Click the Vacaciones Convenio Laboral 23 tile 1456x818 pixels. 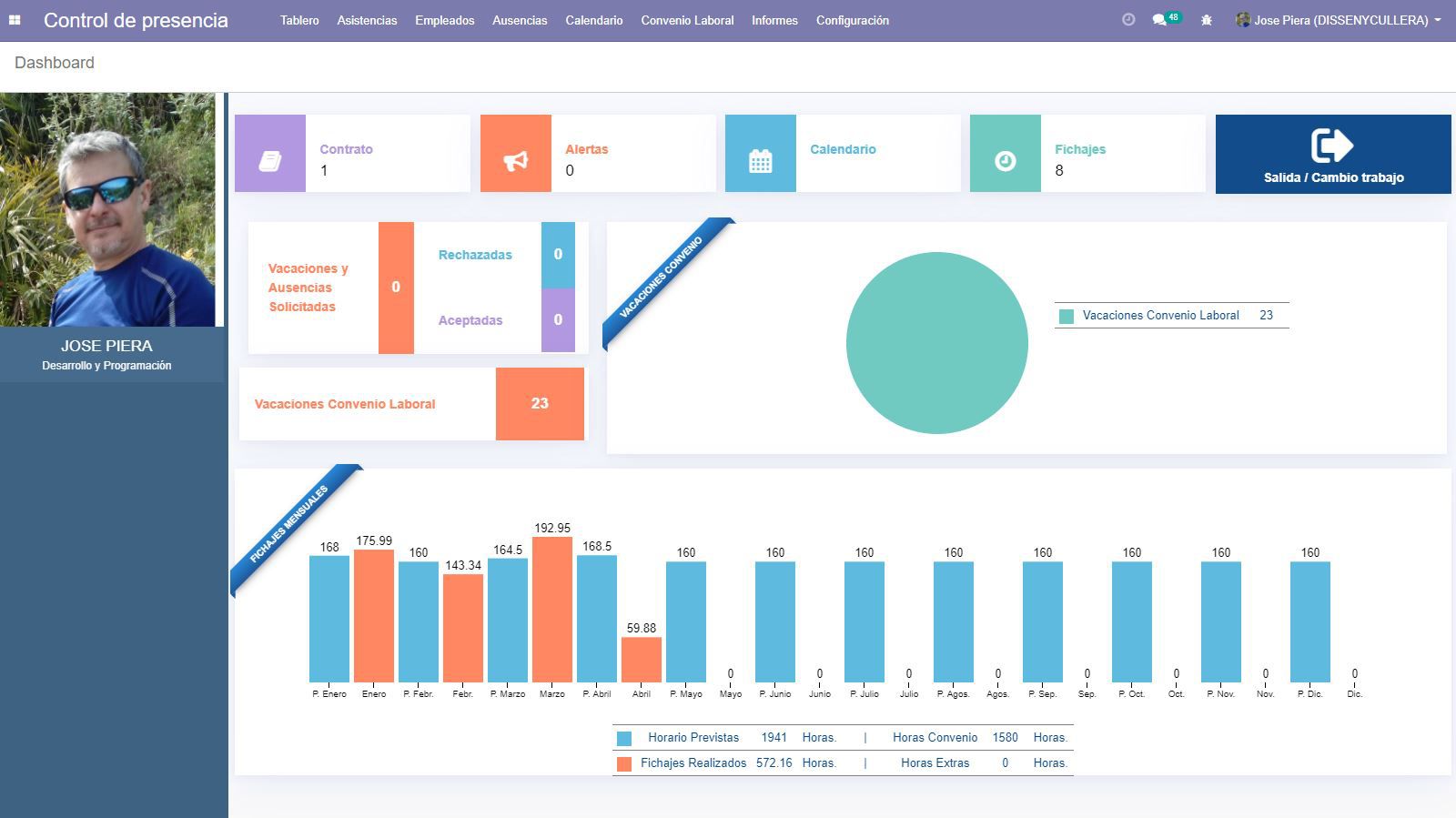click(540, 404)
